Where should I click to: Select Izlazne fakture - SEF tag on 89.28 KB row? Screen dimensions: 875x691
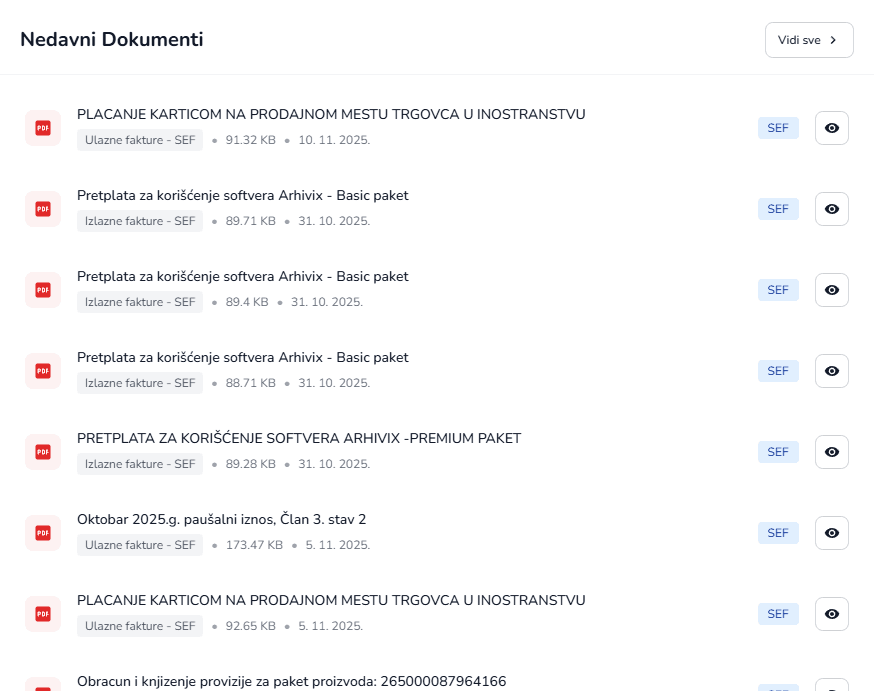point(140,465)
